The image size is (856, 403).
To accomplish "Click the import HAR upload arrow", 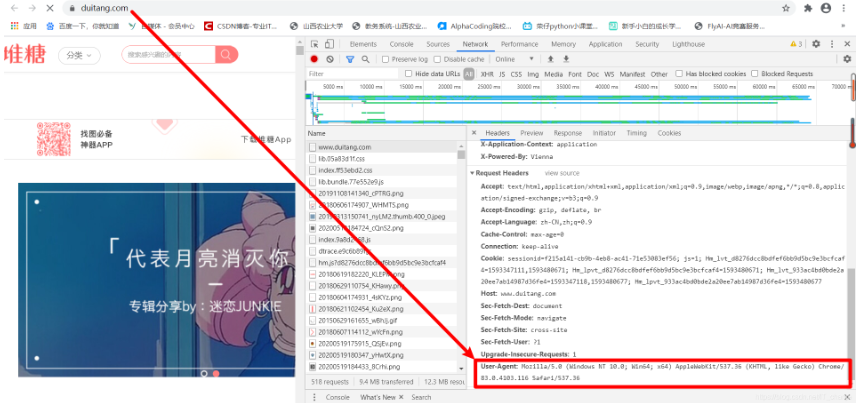I will 550,59.
